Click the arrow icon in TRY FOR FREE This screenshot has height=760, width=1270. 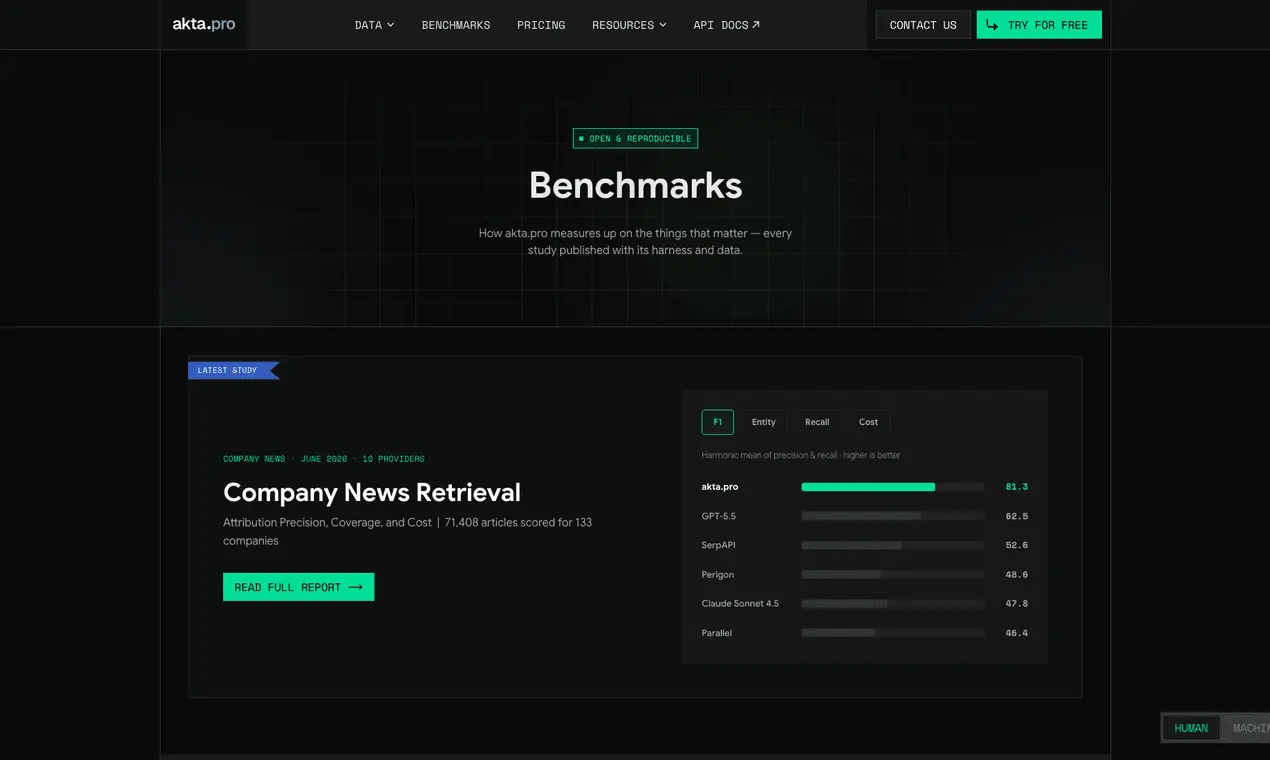coord(992,25)
